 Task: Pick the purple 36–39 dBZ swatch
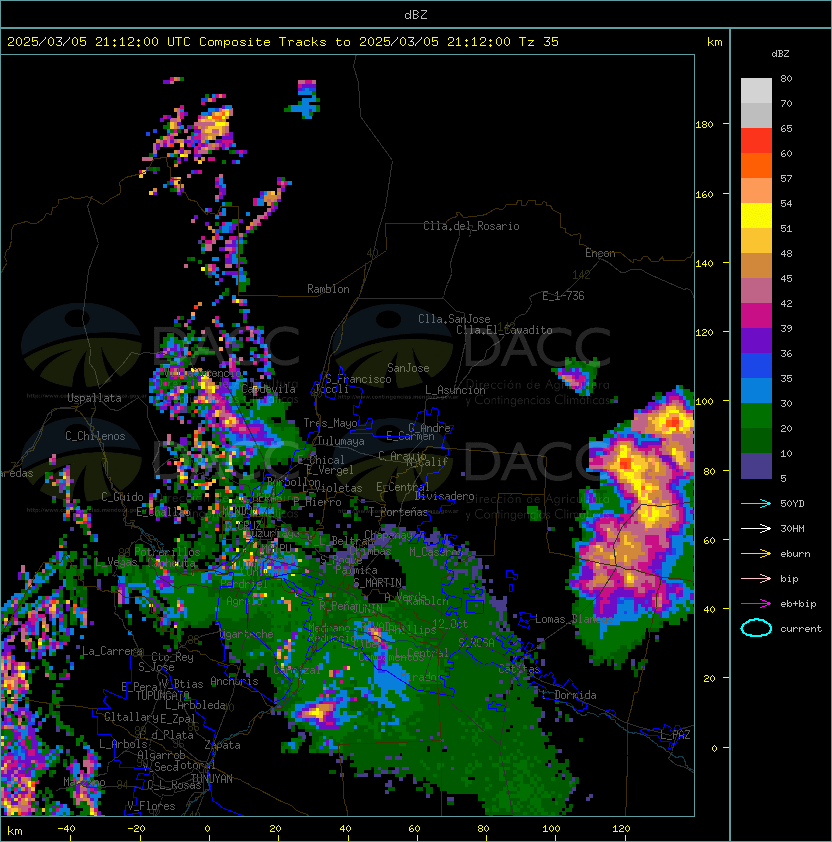(x=756, y=340)
